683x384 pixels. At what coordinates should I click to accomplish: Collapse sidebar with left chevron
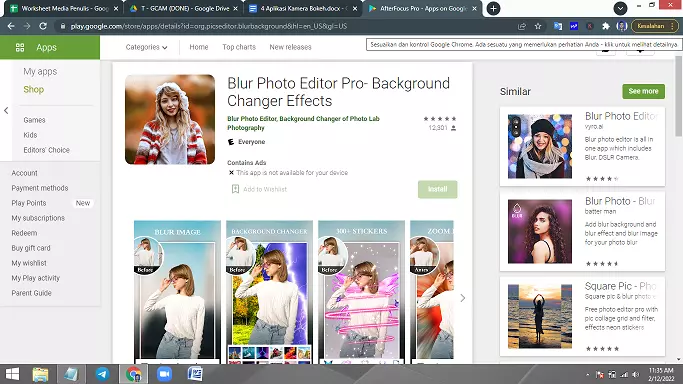click(x=6, y=111)
